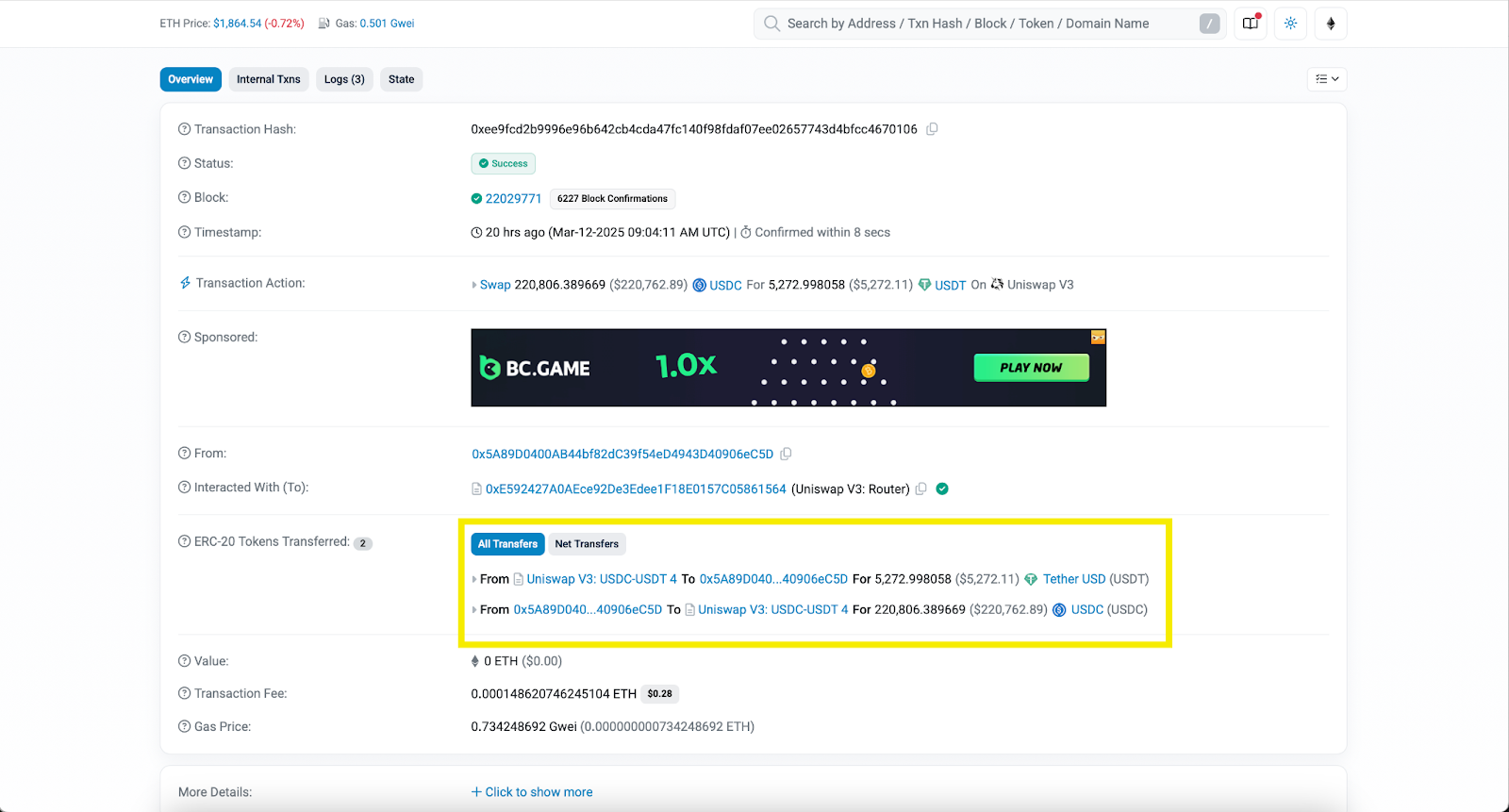Open the 0xE592427A0AEce92... router address link

[636, 489]
